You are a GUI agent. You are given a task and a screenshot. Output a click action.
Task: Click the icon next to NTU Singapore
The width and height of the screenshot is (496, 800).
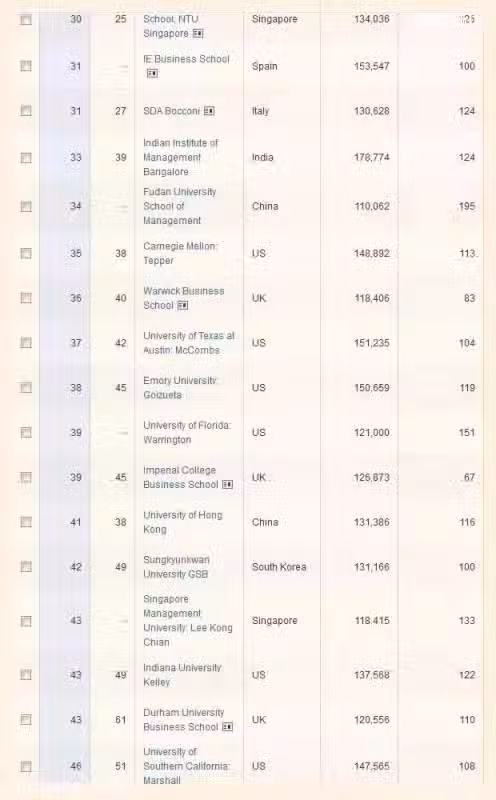point(198,34)
